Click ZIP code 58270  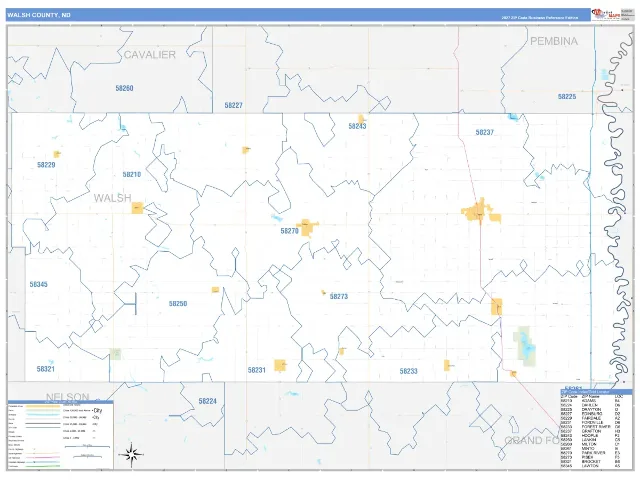pos(290,231)
